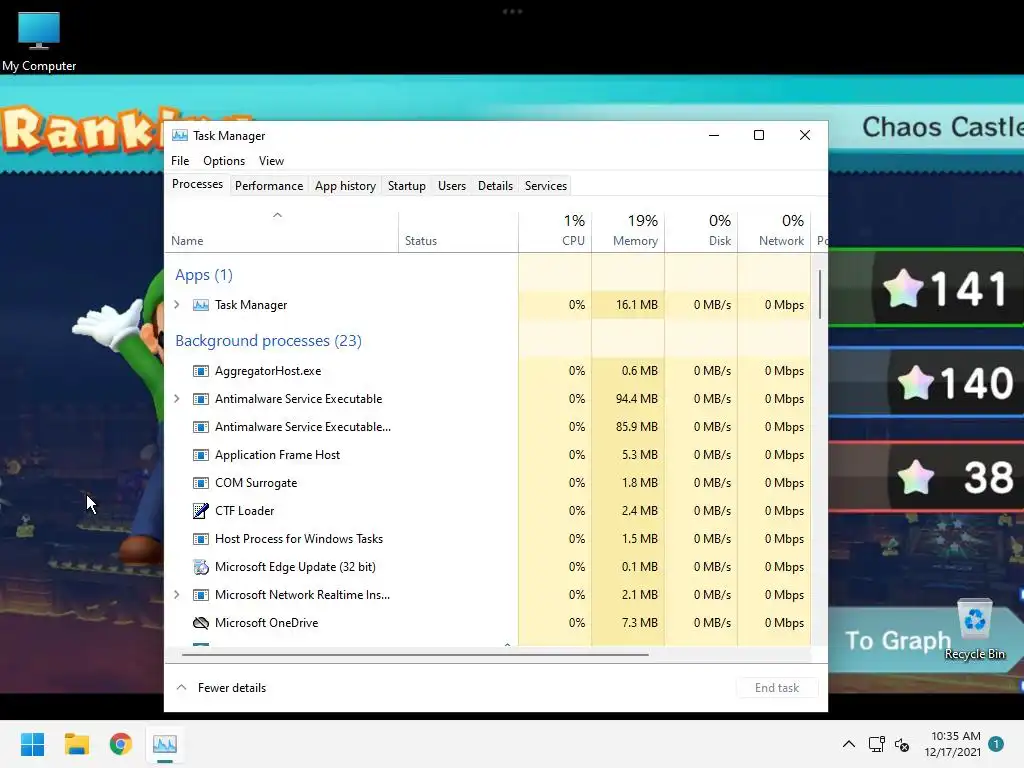Open the network status tray icon
Screen dimensions: 1024x768
click(876, 744)
